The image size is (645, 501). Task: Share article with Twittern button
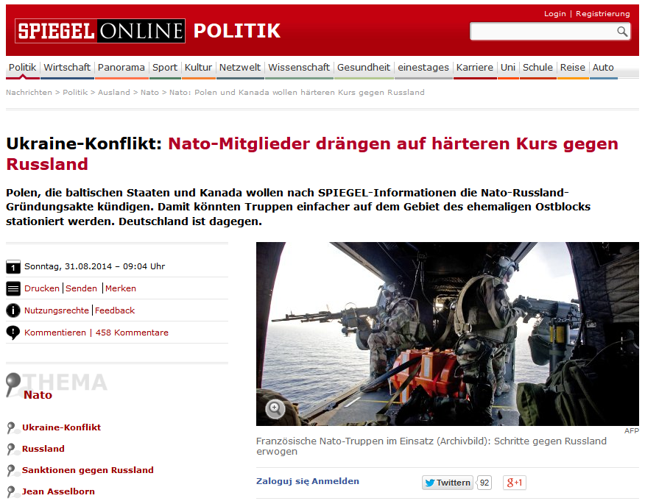click(447, 482)
